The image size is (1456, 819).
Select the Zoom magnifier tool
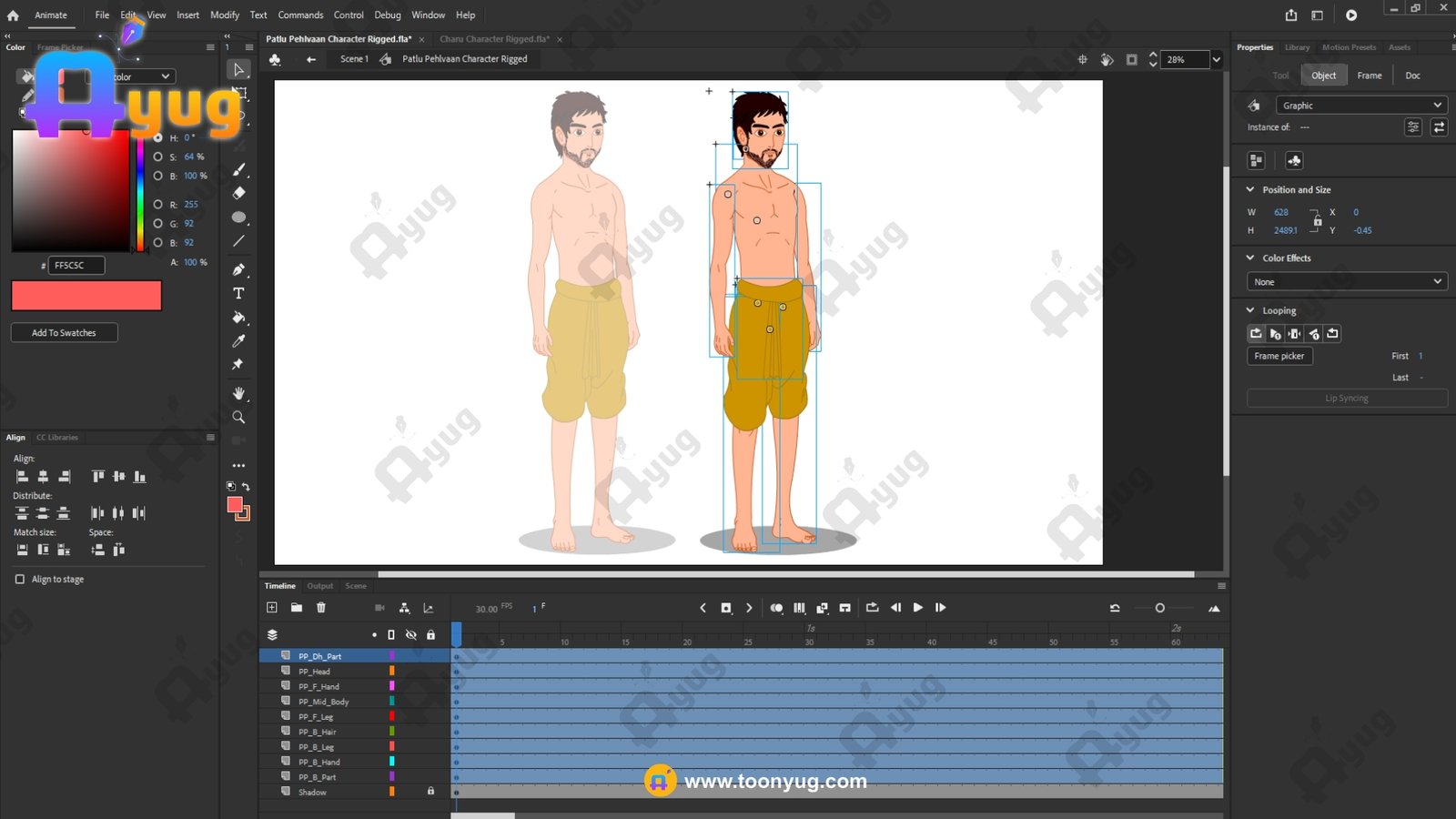click(x=238, y=418)
